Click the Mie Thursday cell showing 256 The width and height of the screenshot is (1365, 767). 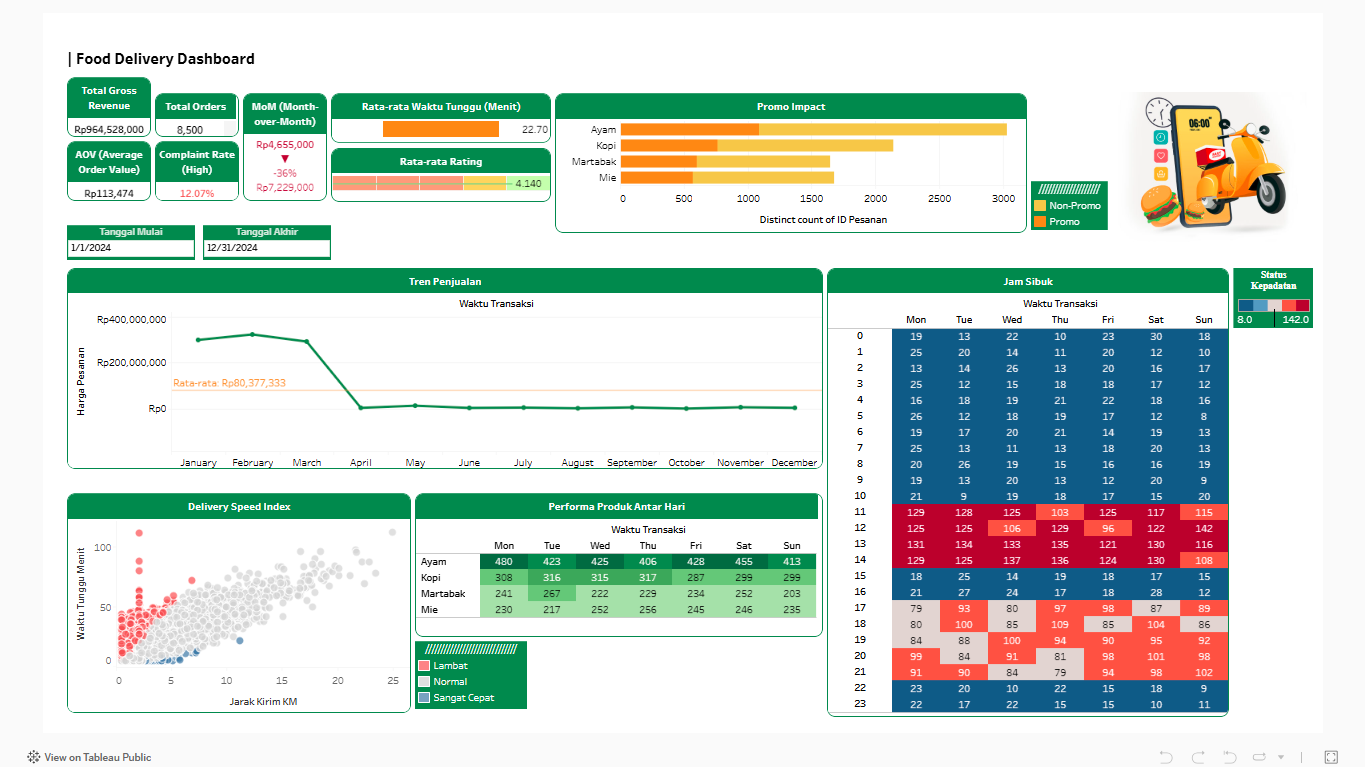[x=648, y=609]
